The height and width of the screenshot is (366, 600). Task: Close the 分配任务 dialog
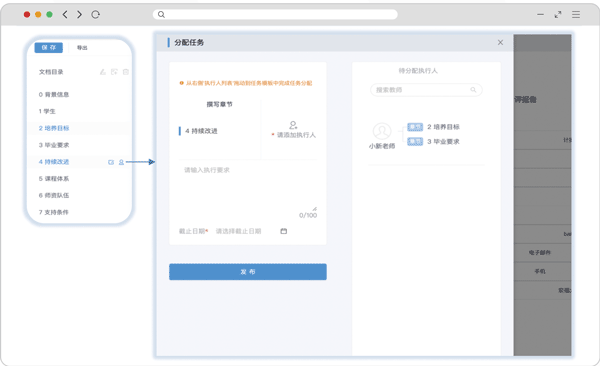pyautogui.click(x=500, y=42)
